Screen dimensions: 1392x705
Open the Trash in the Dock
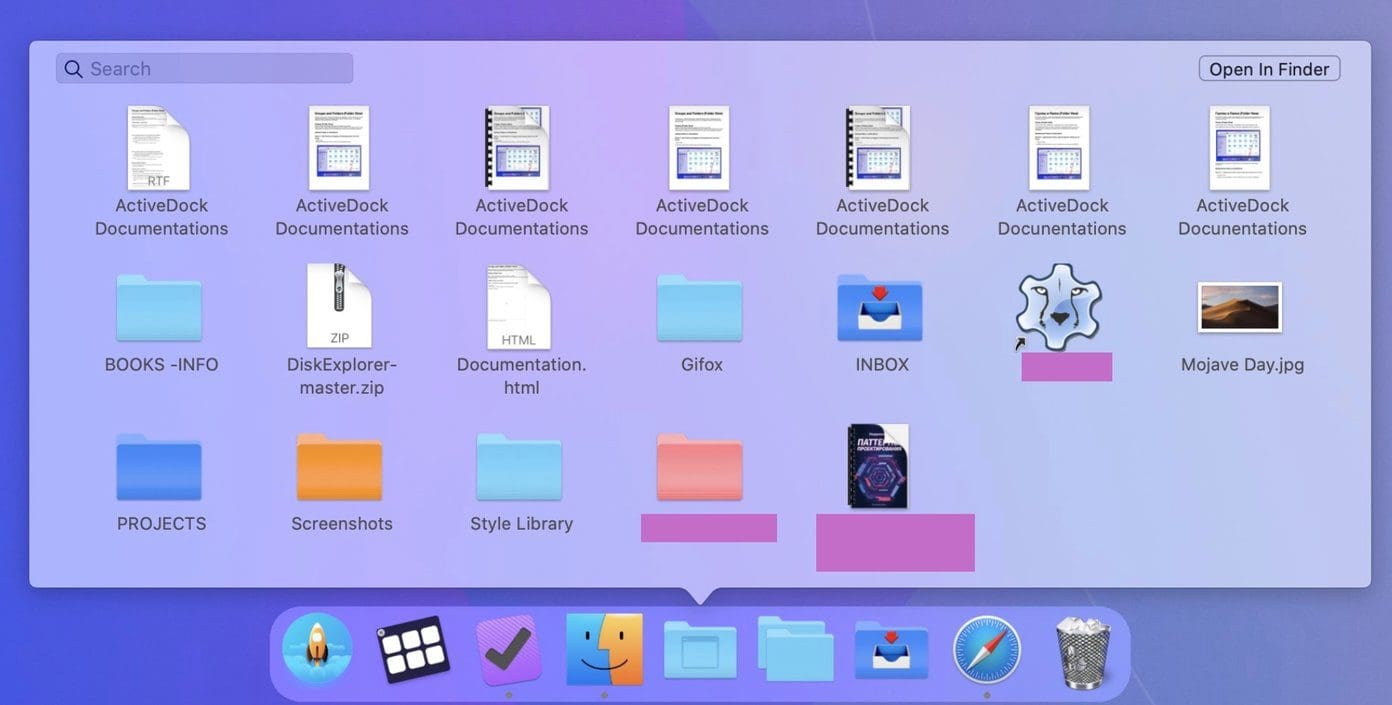pyautogui.click(x=1084, y=652)
